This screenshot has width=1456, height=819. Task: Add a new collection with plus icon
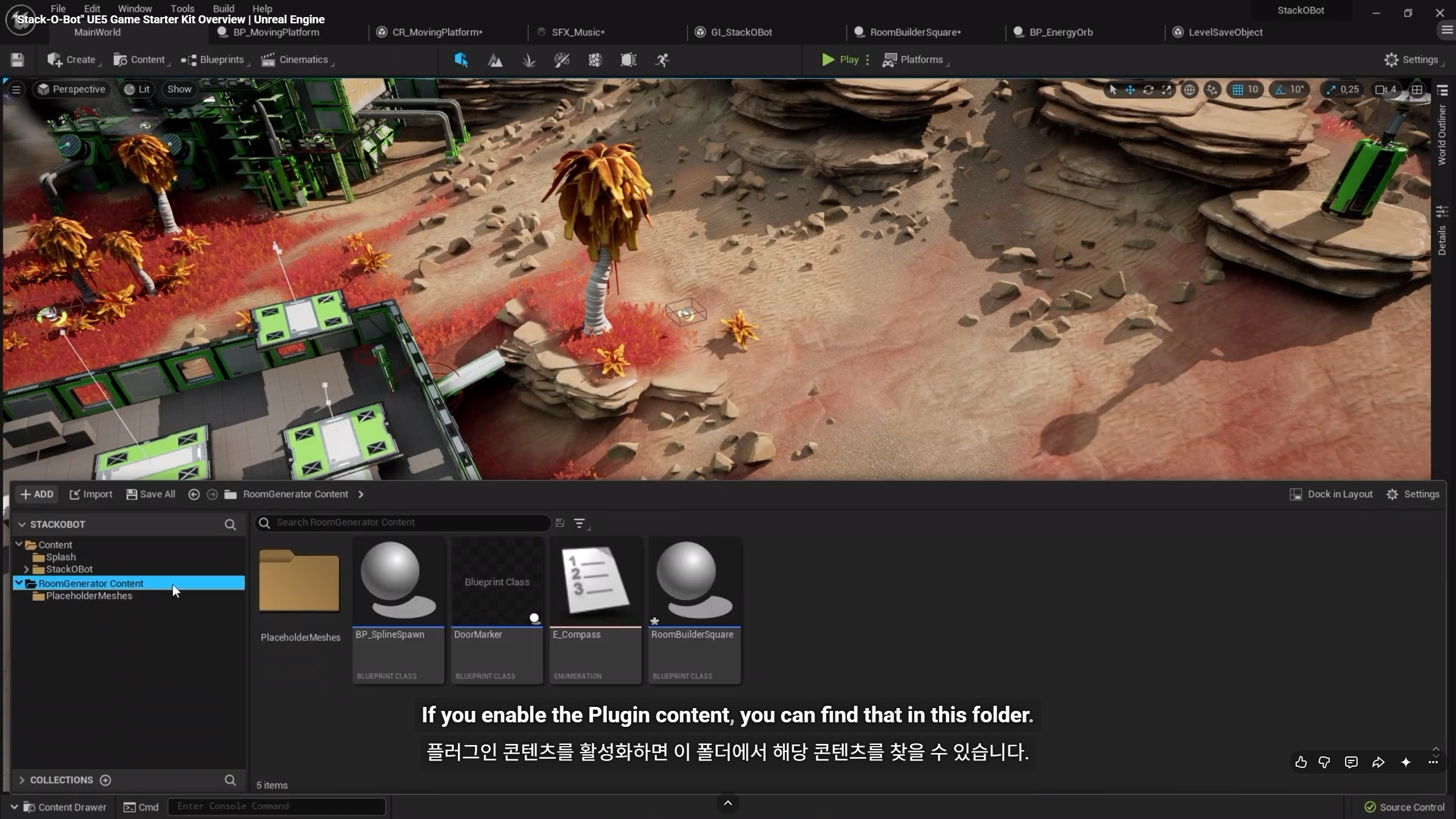click(x=105, y=780)
